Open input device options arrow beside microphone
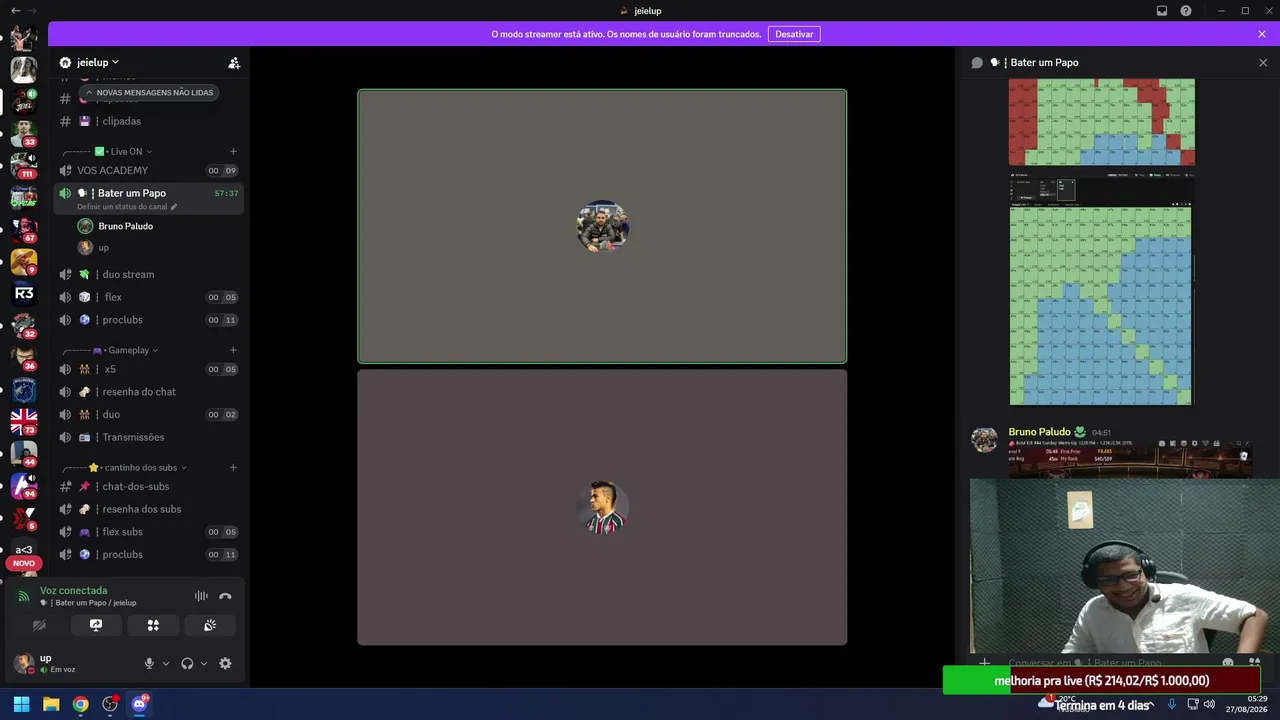This screenshot has height=720, width=1280. coord(166,663)
